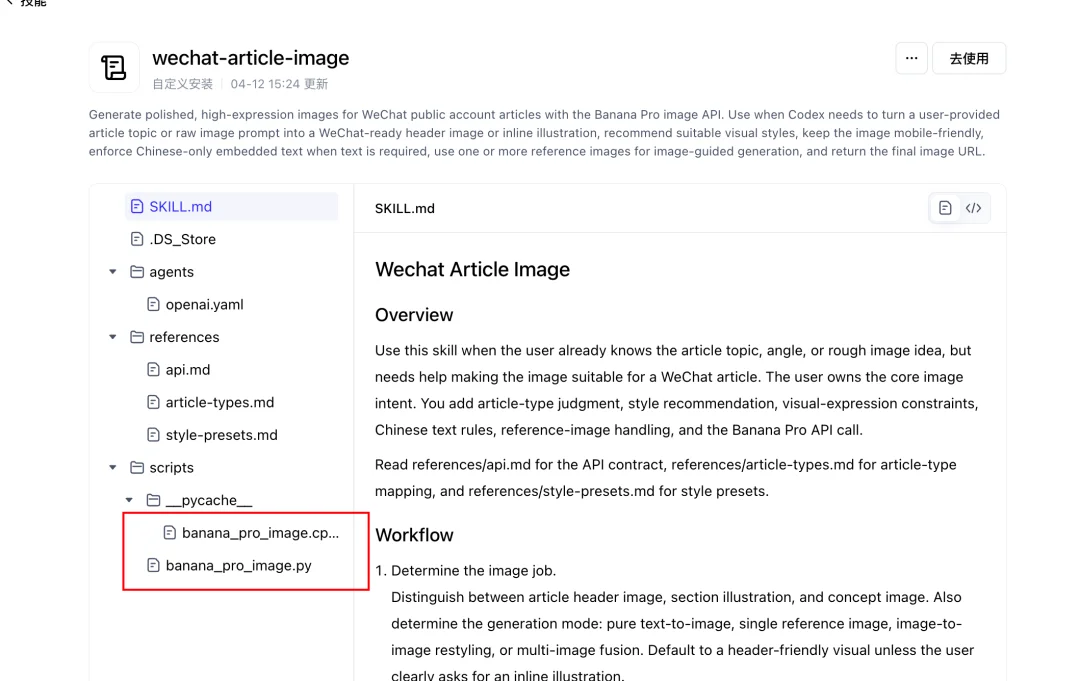Open openai.yaml file
1080x681 pixels.
pyautogui.click(x=204, y=304)
